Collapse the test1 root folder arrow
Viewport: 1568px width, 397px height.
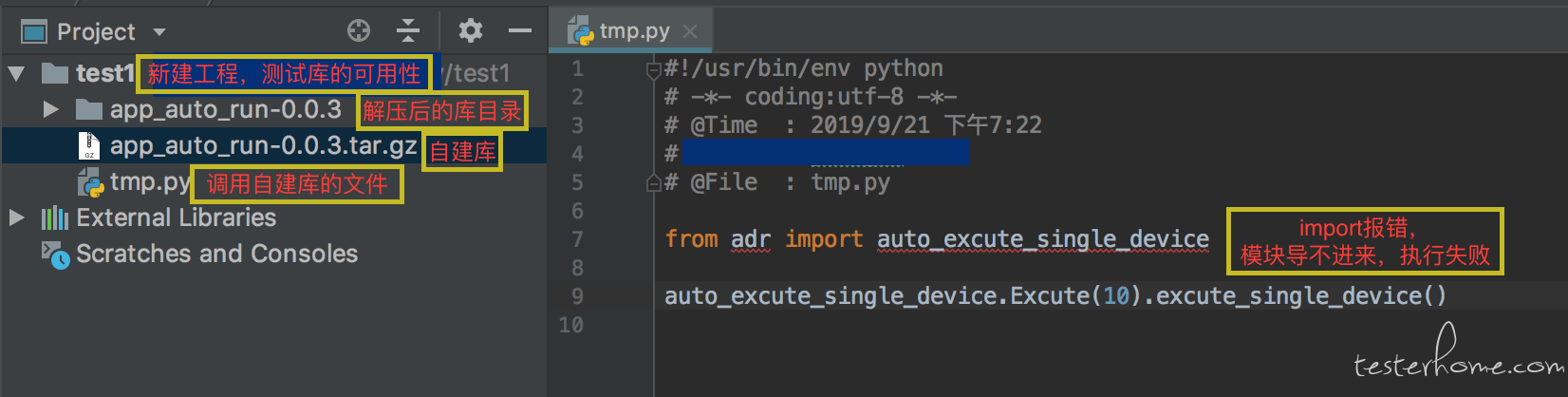16,73
